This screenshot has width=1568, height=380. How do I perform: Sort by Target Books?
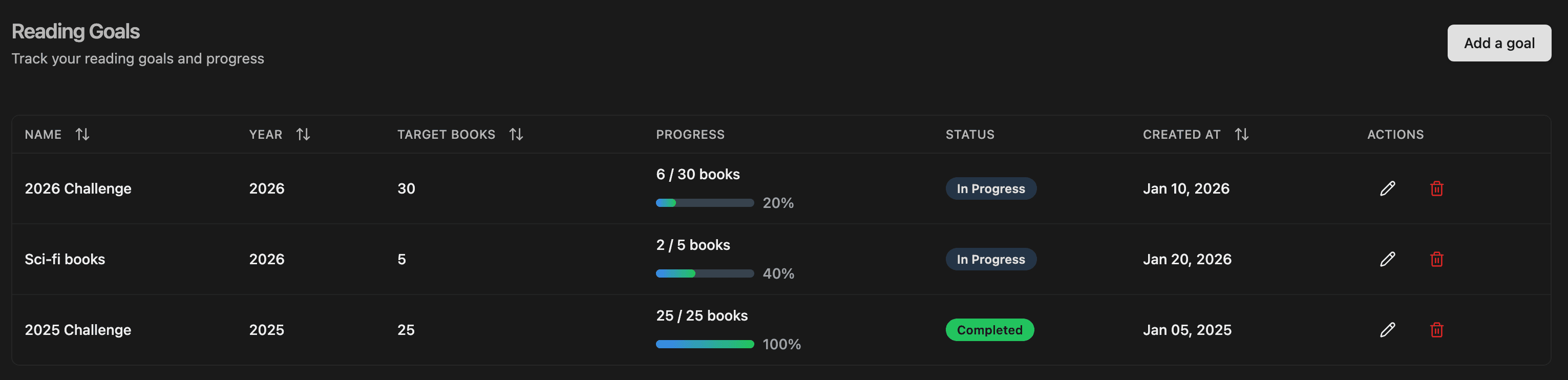pyautogui.click(x=516, y=135)
